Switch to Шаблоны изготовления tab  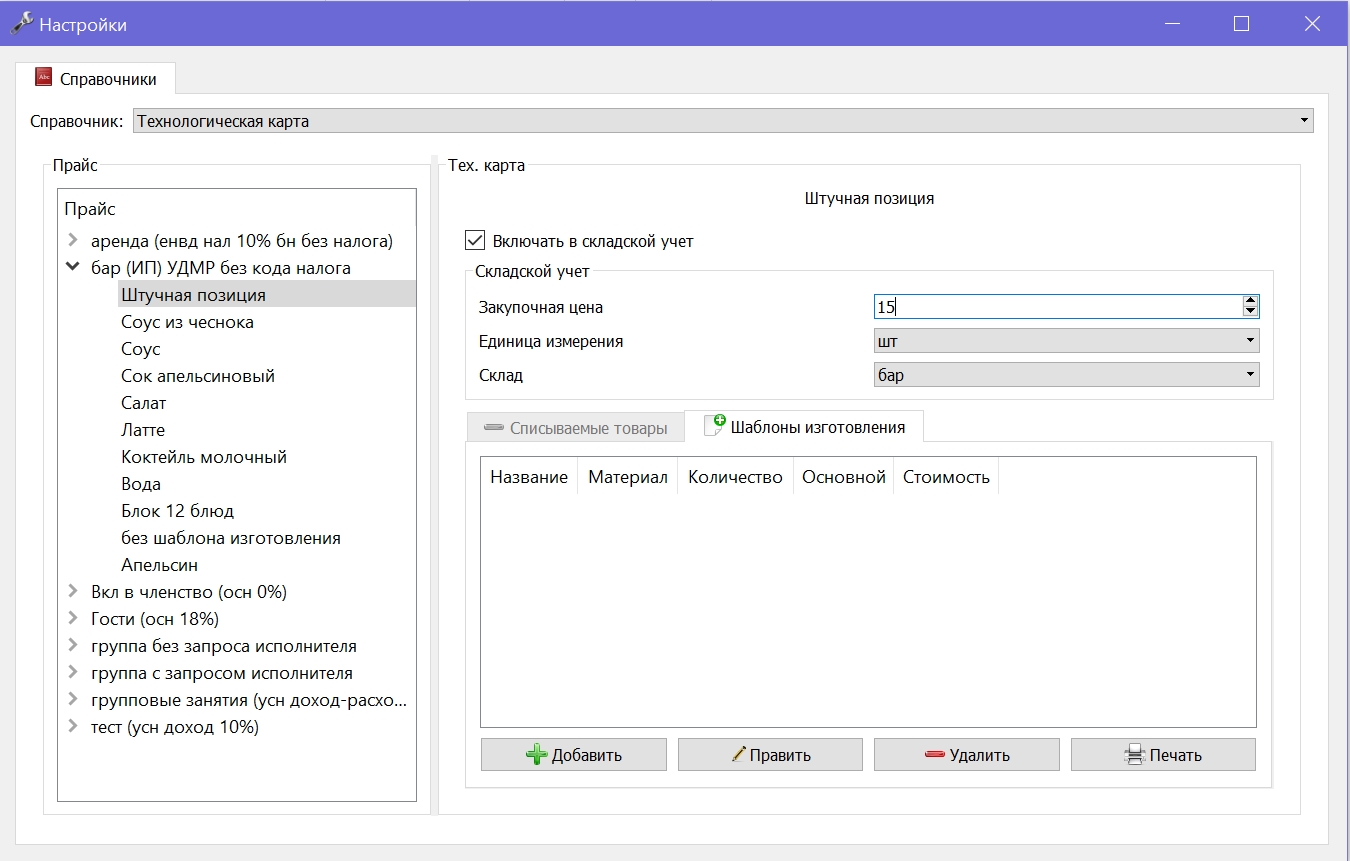804,426
